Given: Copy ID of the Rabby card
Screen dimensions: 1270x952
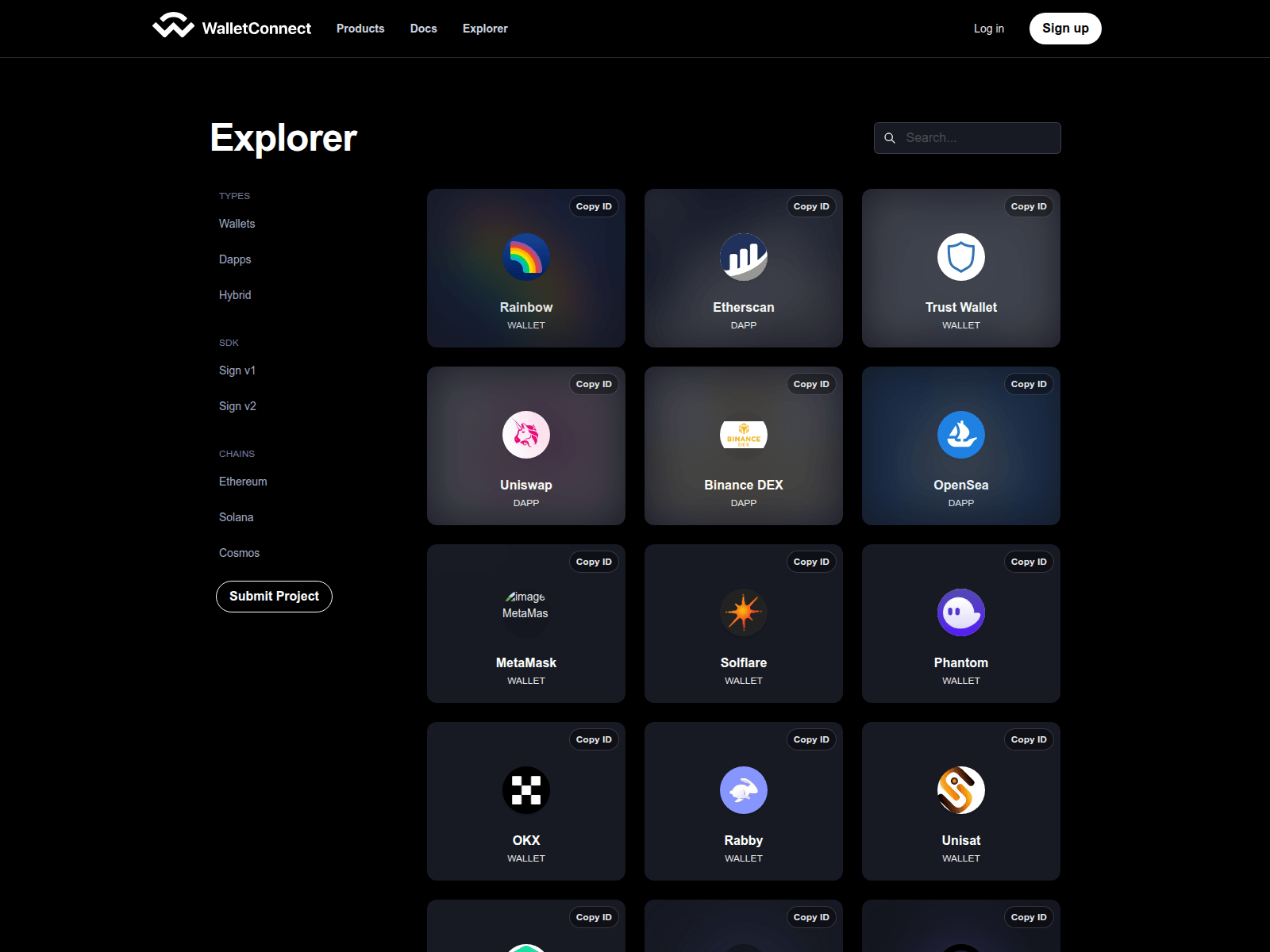Looking at the screenshot, I should point(811,739).
